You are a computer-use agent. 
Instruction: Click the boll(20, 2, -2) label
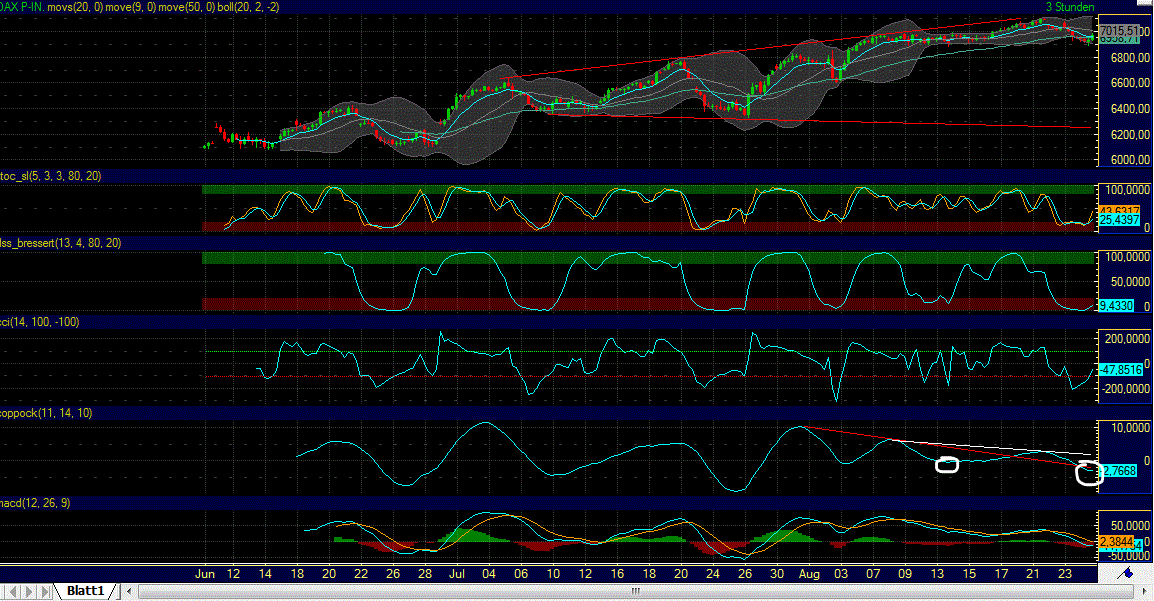point(248,6)
